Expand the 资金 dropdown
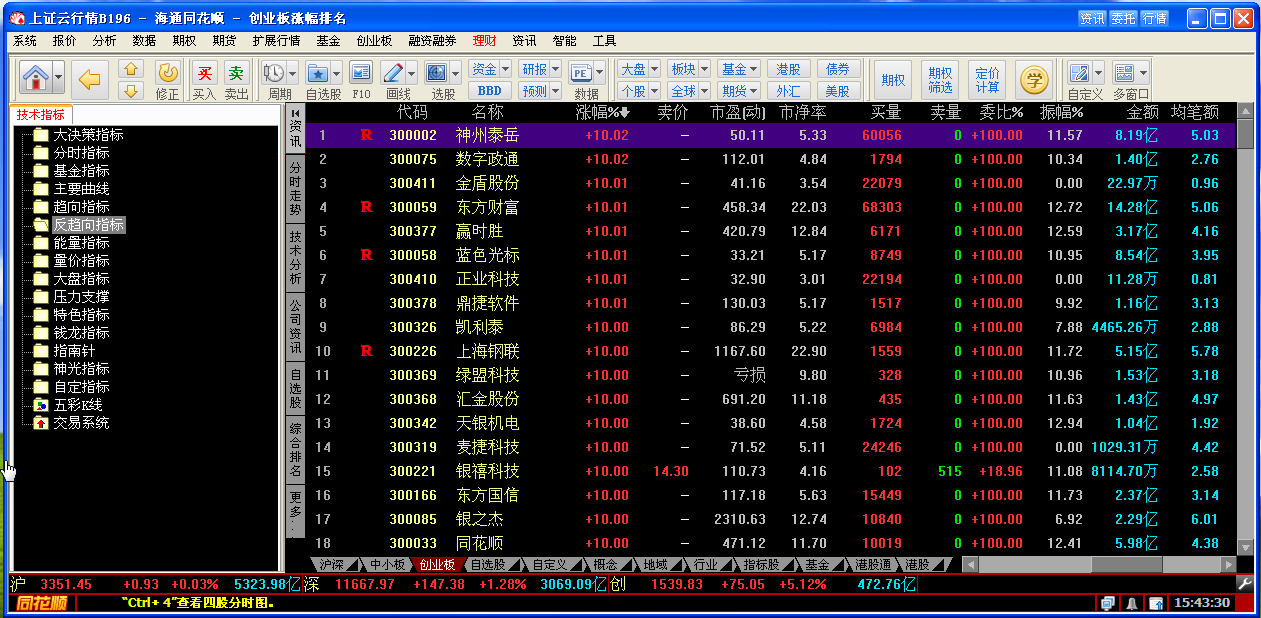 coord(505,69)
